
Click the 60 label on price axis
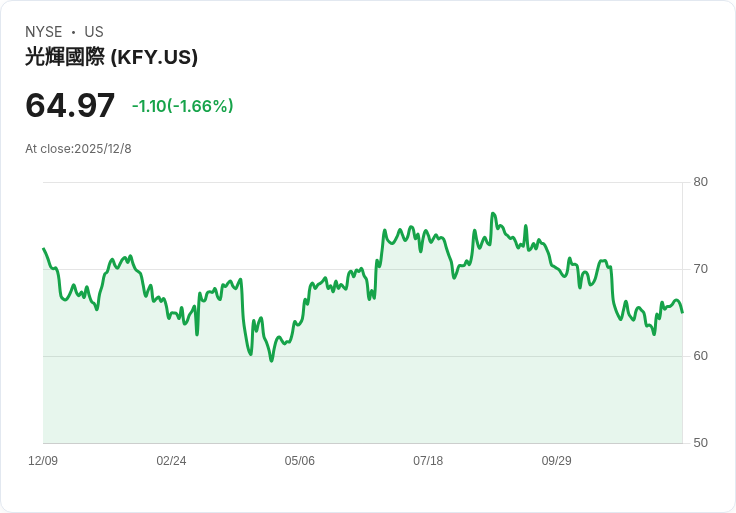click(700, 356)
